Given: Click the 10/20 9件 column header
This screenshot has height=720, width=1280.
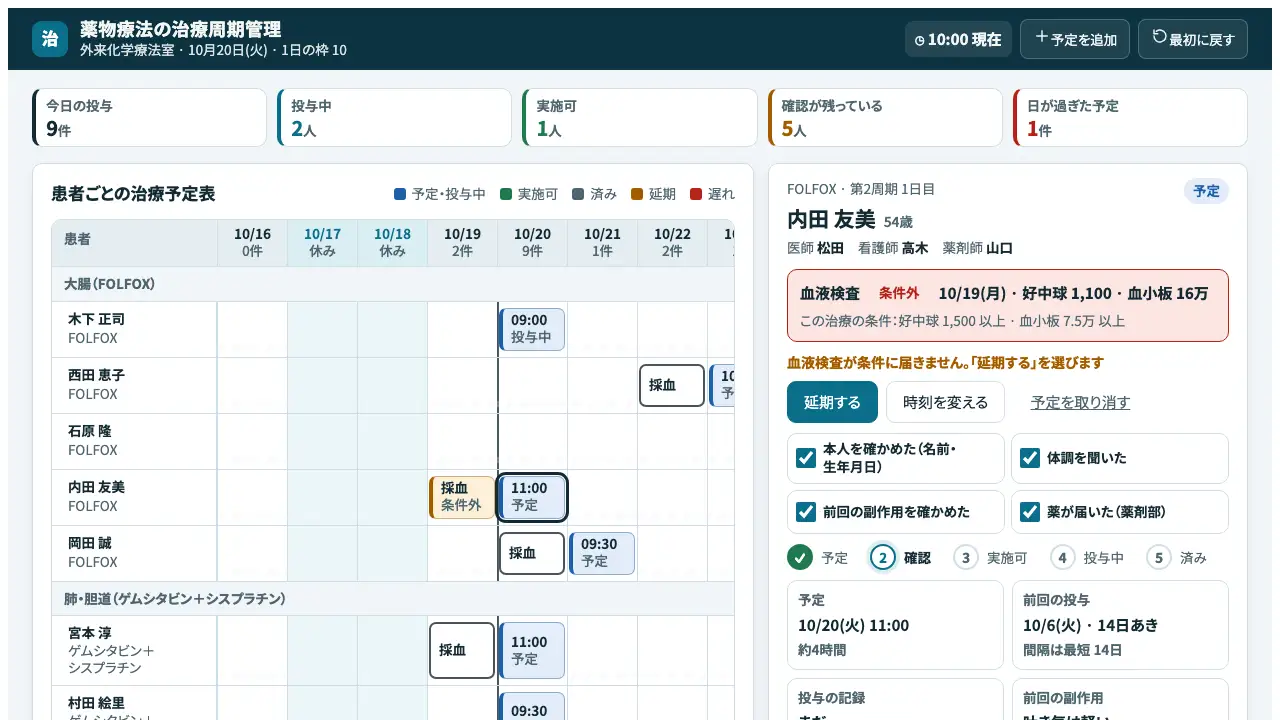Looking at the screenshot, I should coord(532,243).
